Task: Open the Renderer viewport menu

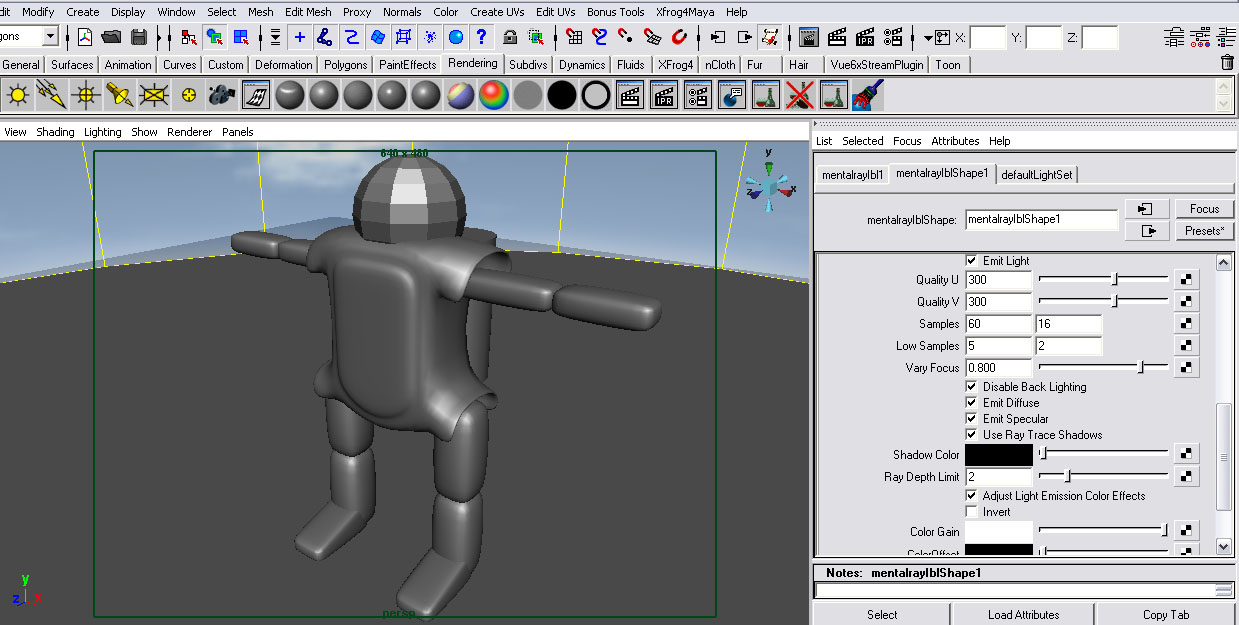Action: click(x=189, y=132)
